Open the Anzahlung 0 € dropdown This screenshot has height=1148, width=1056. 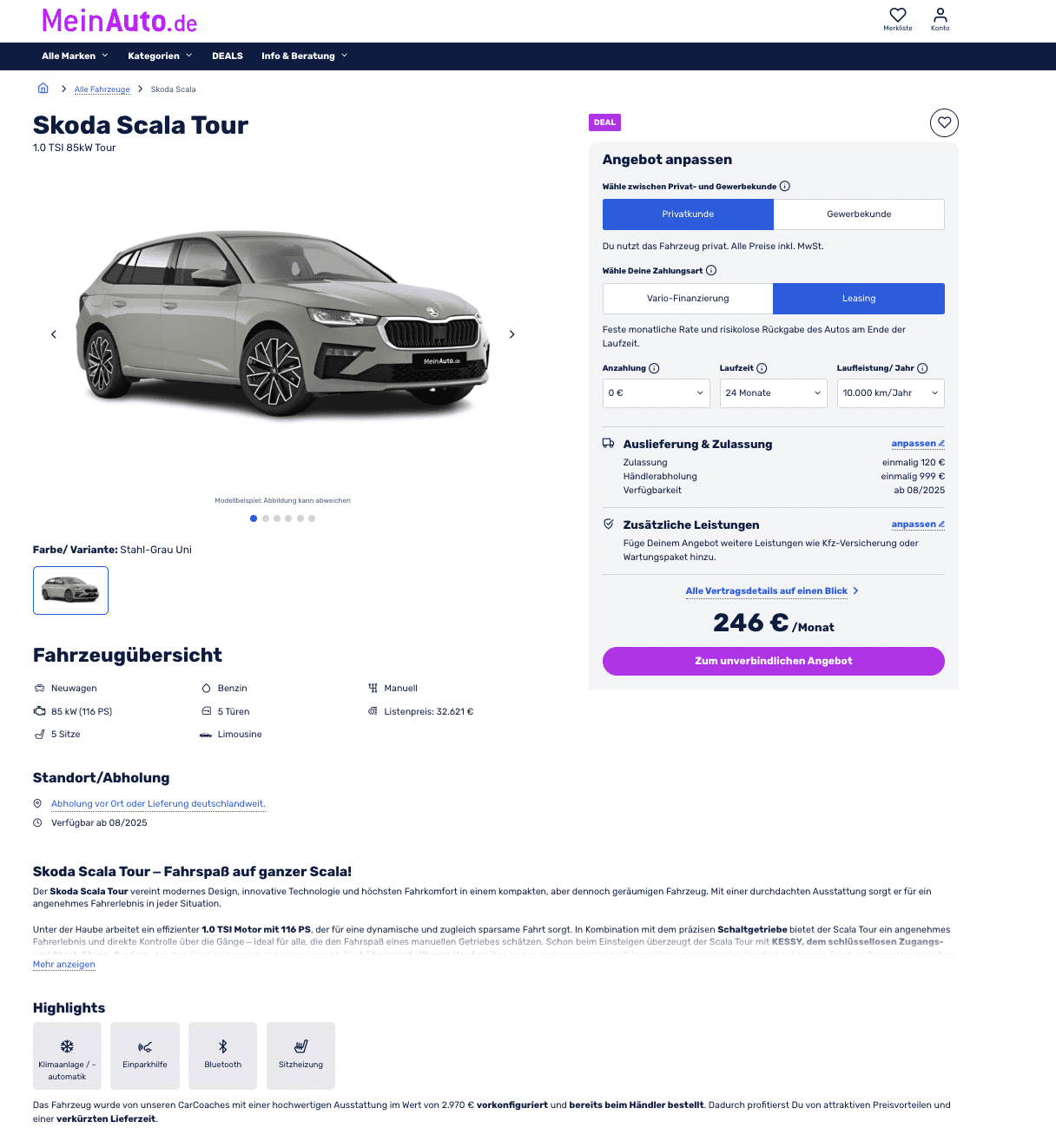click(x=657, y=393)
